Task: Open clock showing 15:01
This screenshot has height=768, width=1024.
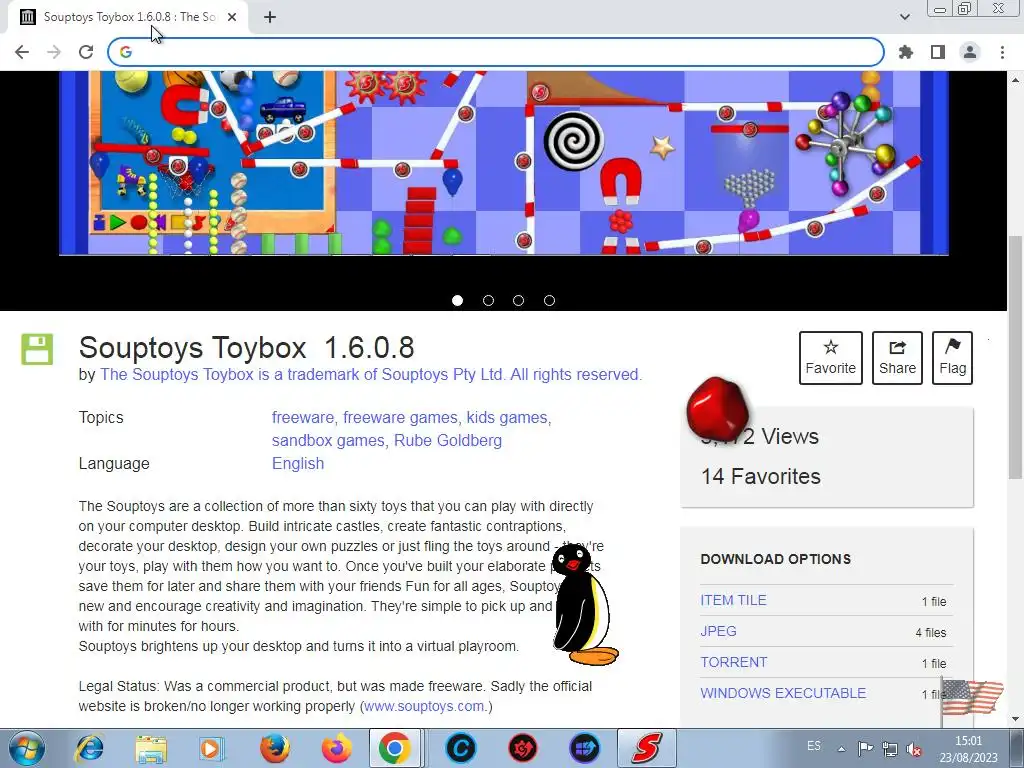Action: (x=968, y=749)
